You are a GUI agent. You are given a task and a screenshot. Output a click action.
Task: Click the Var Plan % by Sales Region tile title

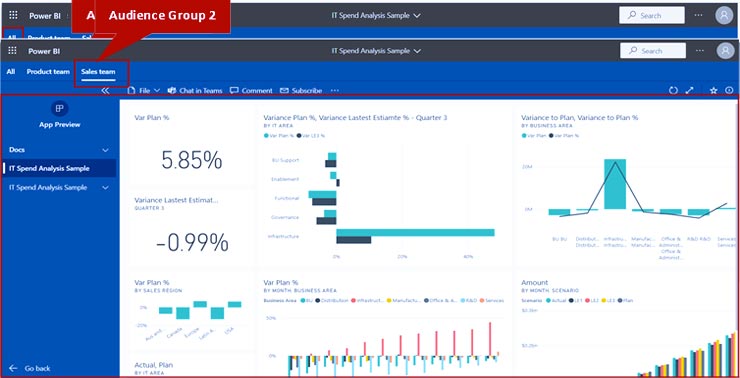[151, 282]
